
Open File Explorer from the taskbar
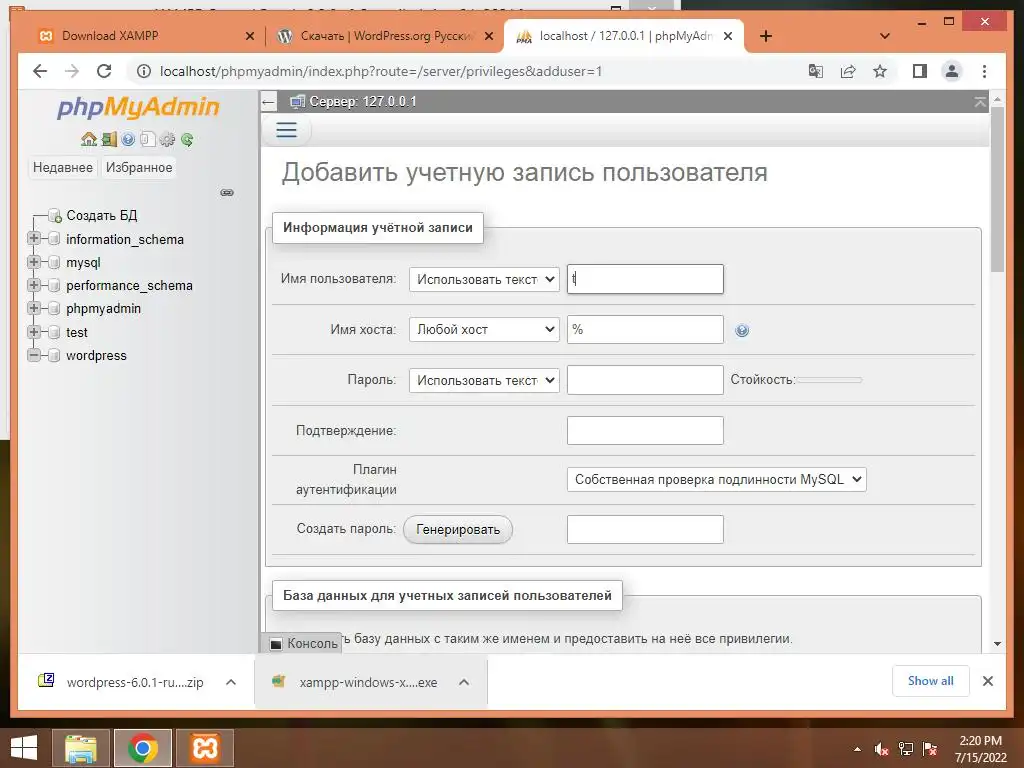click(x=80, y=748)
